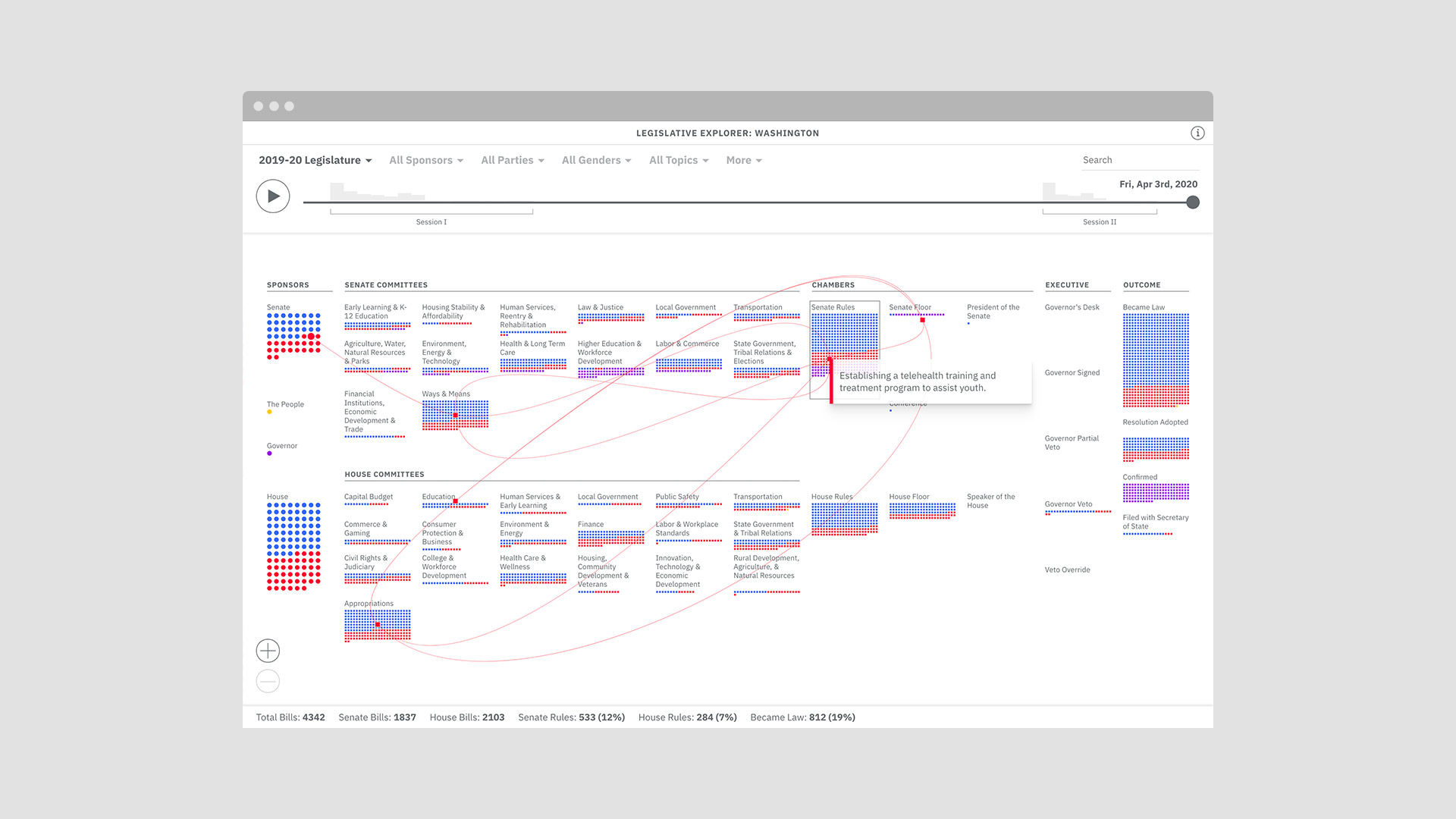Viewport: 1456px width, 819px height.
Task: Click the telehealth training bill tooltip
Action: (x=931, y=381)
